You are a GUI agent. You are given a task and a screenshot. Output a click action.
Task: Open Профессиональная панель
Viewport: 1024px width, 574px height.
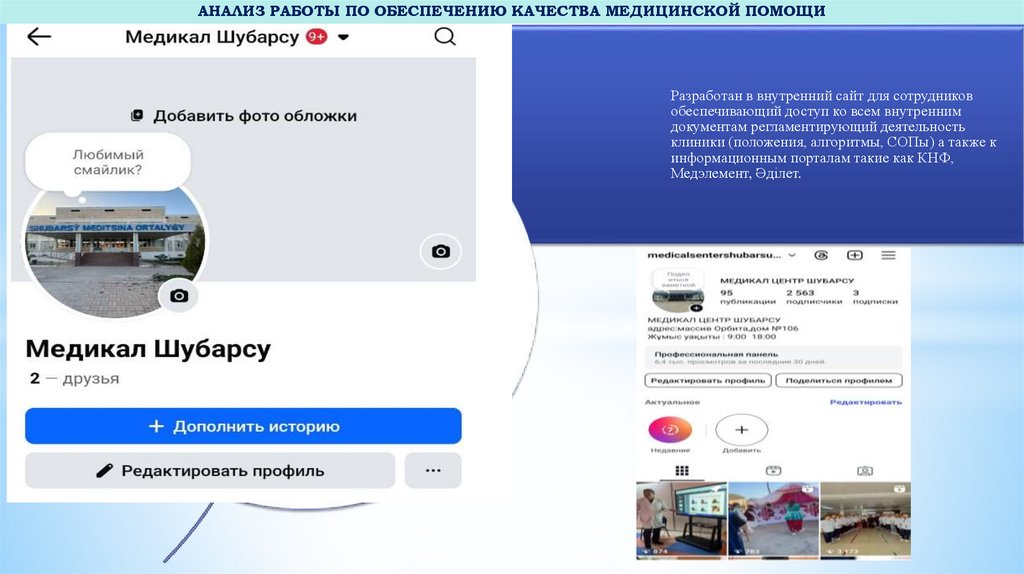pyautogui.click(x=773, y=357)
